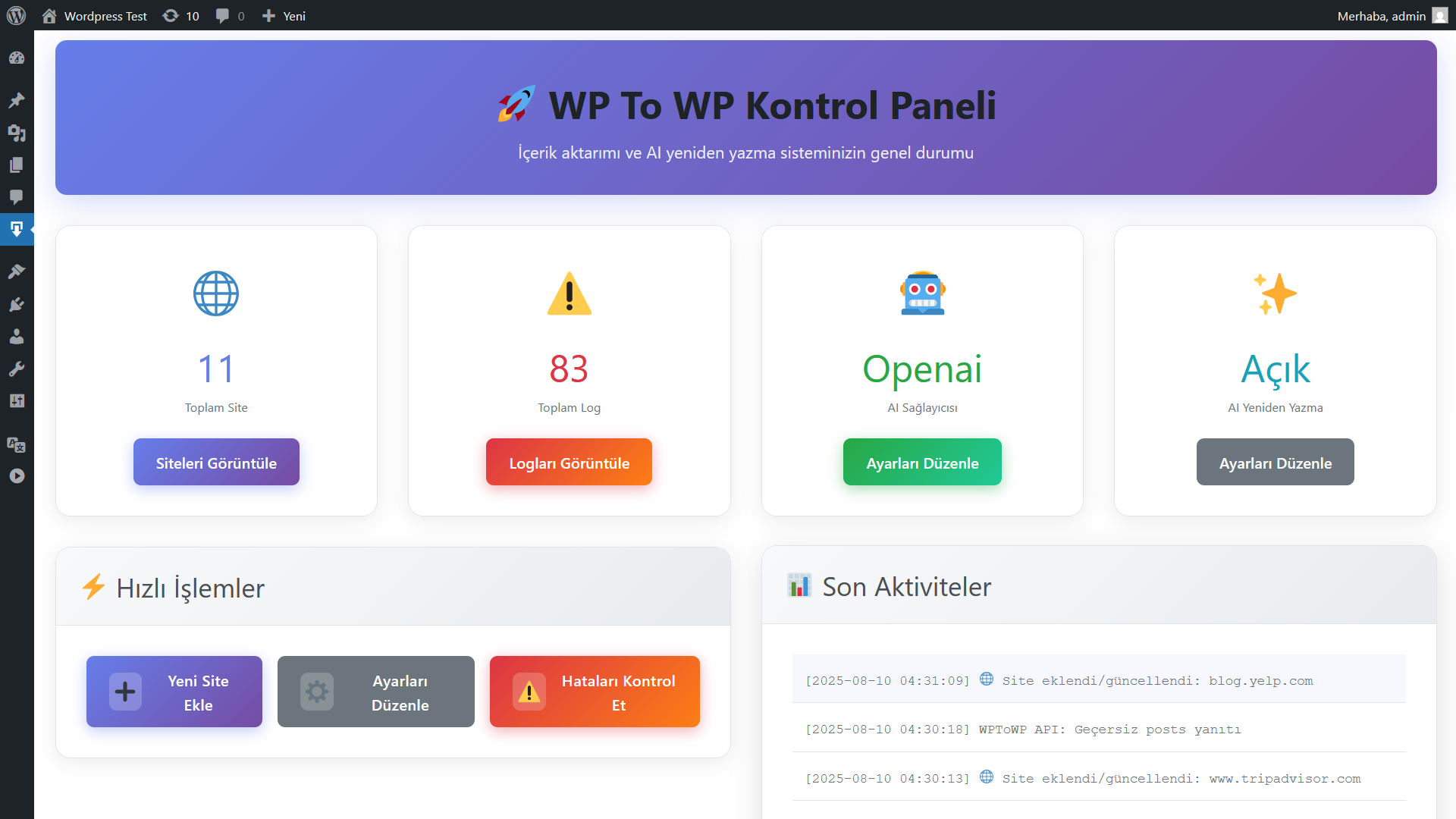The image size is (1456, 819).
Task: Open Tools via the wrench icon
Action: (17, 369)
